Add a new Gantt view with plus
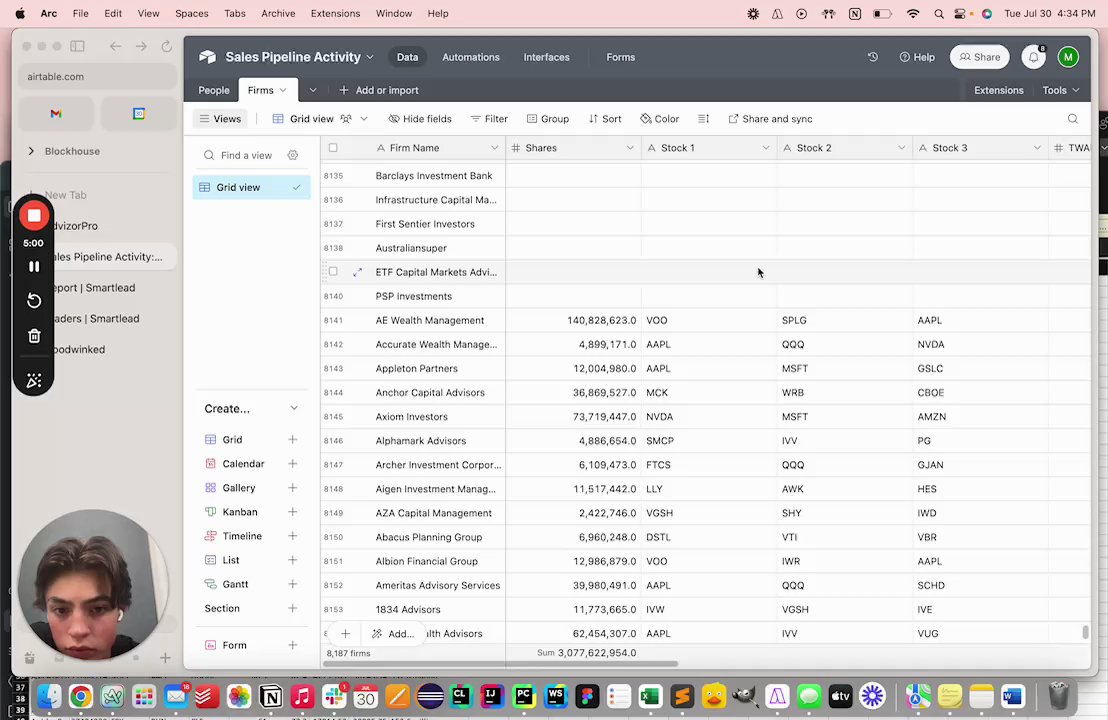 (293, 584)
